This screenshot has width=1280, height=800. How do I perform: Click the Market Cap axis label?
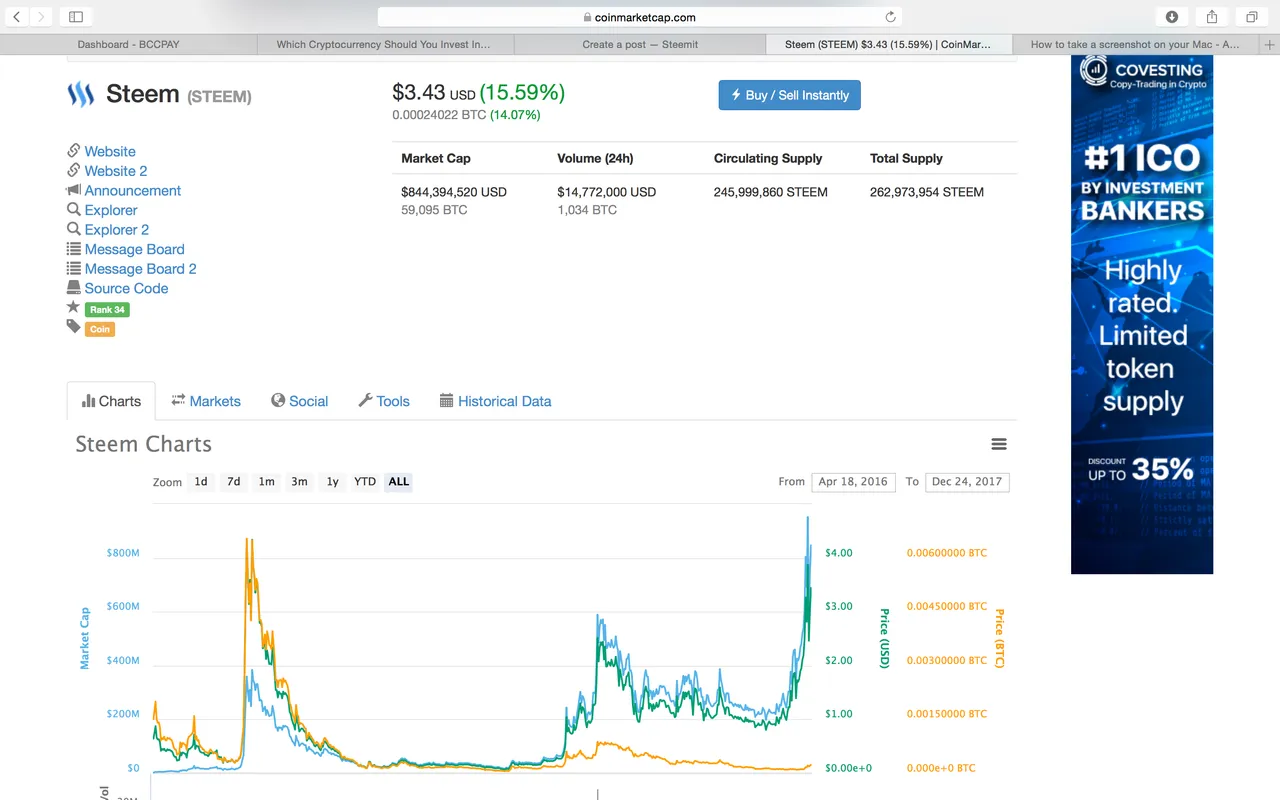click(x=85, y=638)
